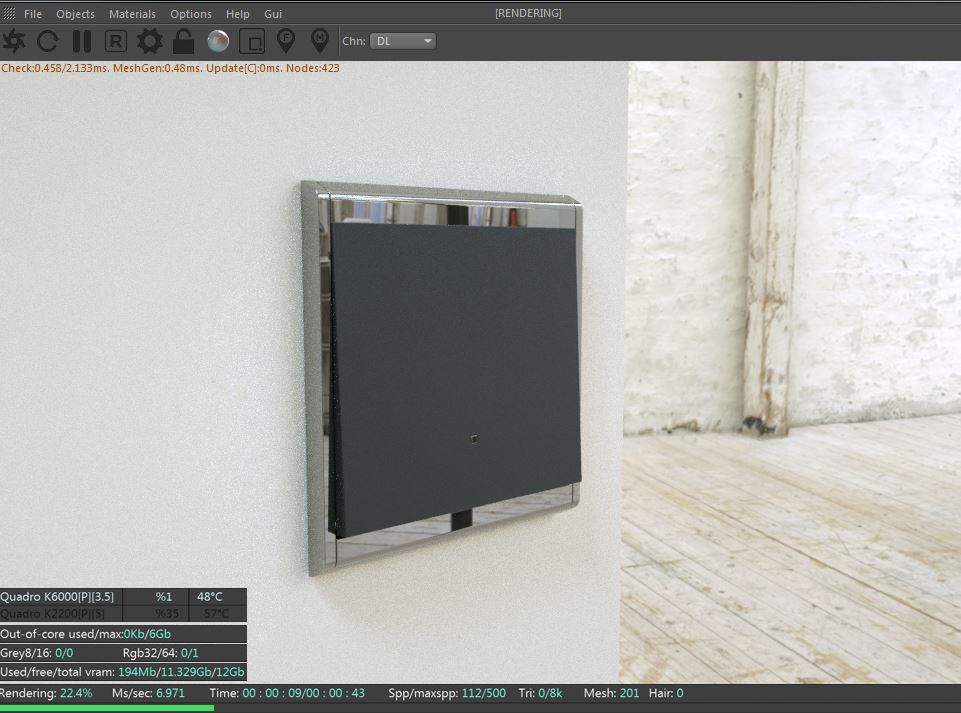Click the [RENDERING] title text

(528, 13)
